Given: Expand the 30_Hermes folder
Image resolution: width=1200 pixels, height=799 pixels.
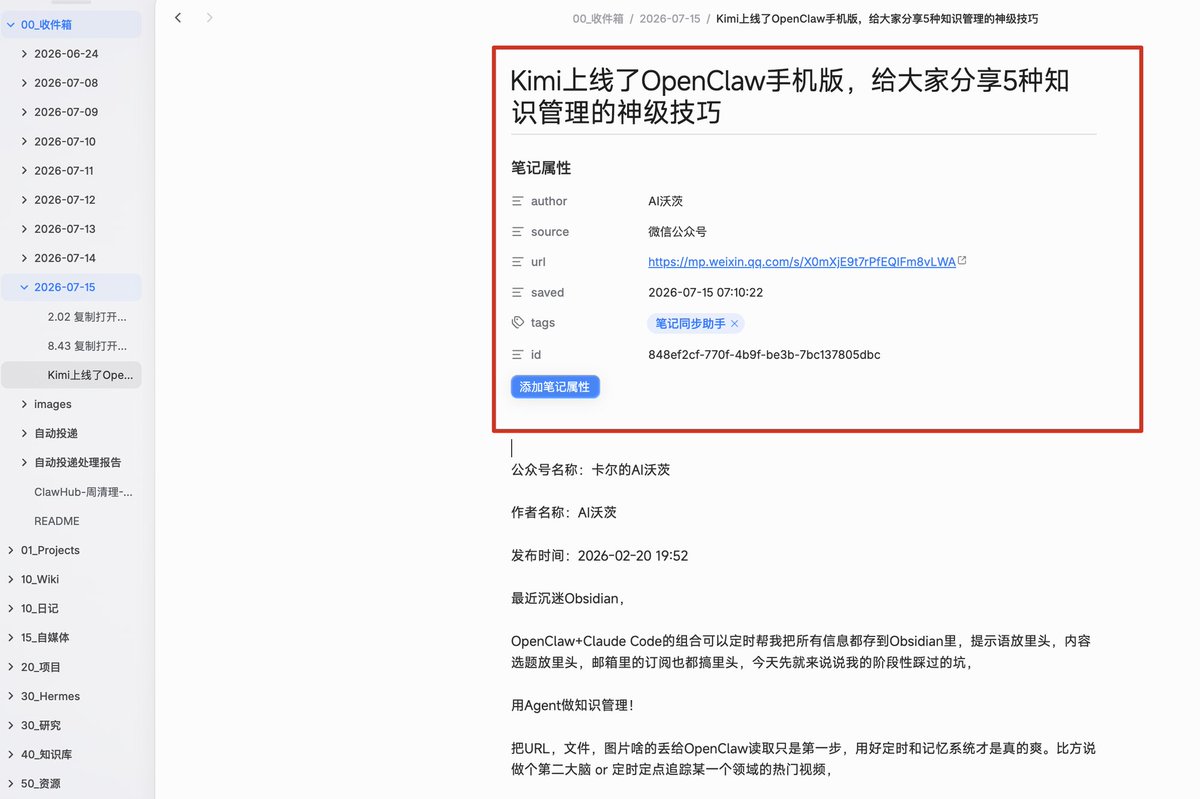Looking at the screenshot, I should tap(10, 696).
